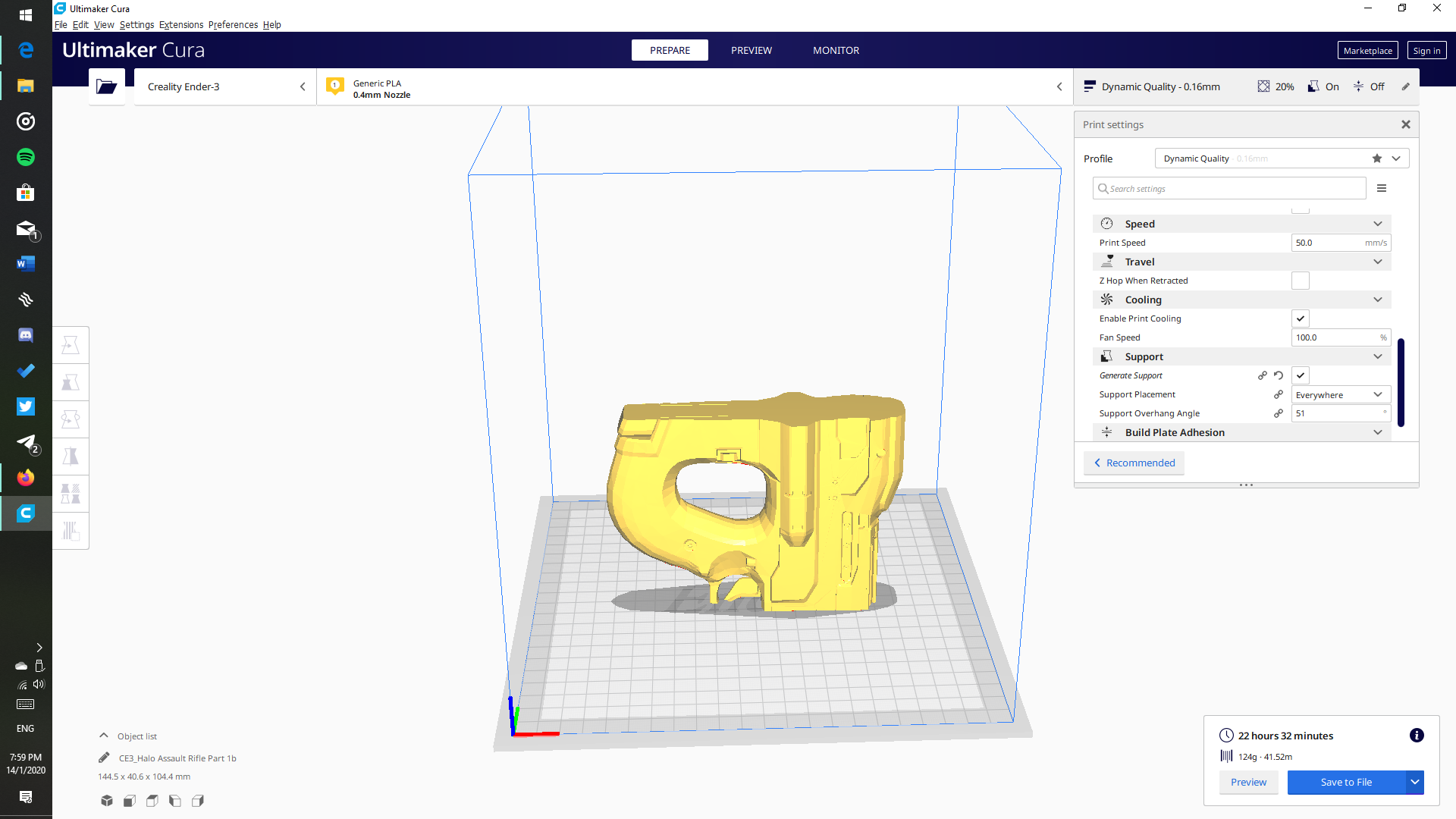Screen dimensions: 1456x819
Task: Switch to right side view icon
Action: pos(198,801)
